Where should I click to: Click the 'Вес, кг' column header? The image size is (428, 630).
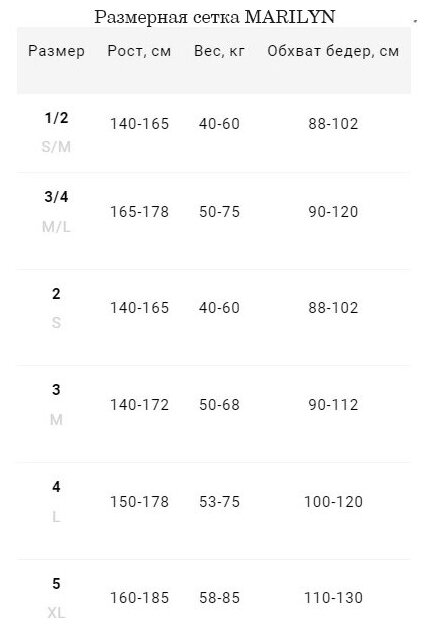coord(219,51)
